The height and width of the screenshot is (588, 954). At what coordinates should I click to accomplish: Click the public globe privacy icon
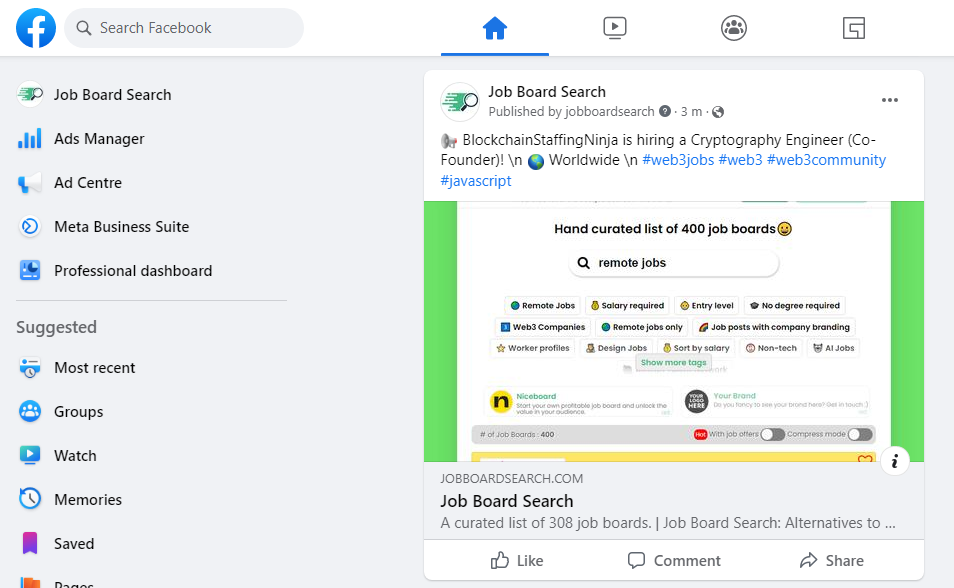coord(718,112)
